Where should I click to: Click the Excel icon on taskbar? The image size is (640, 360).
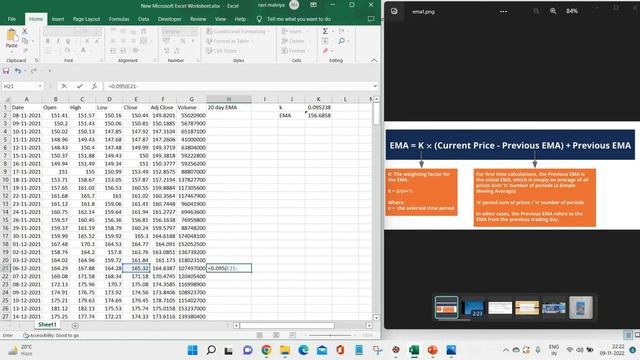(x=414, y=350)
